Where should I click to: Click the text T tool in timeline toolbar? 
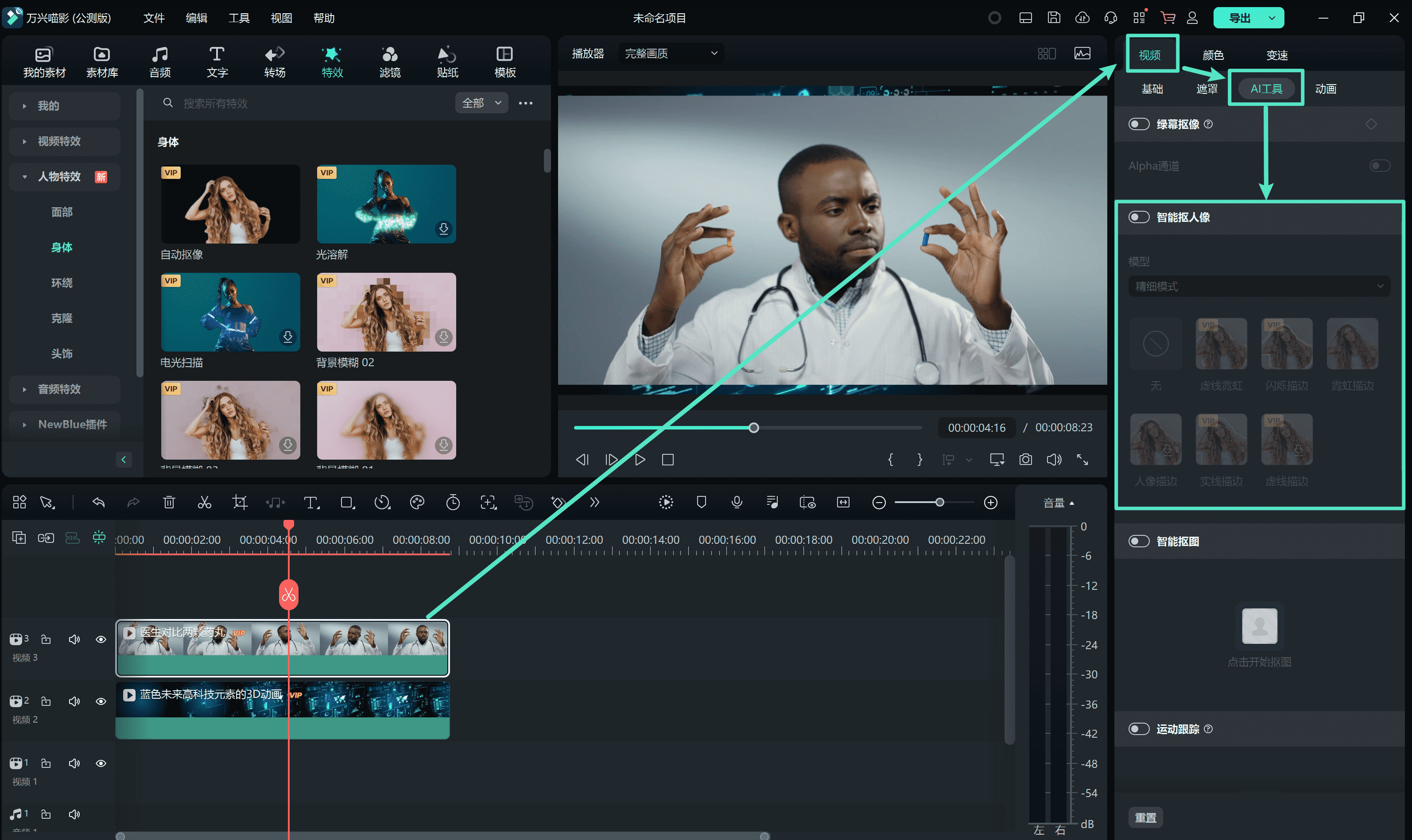coord(311,502)
